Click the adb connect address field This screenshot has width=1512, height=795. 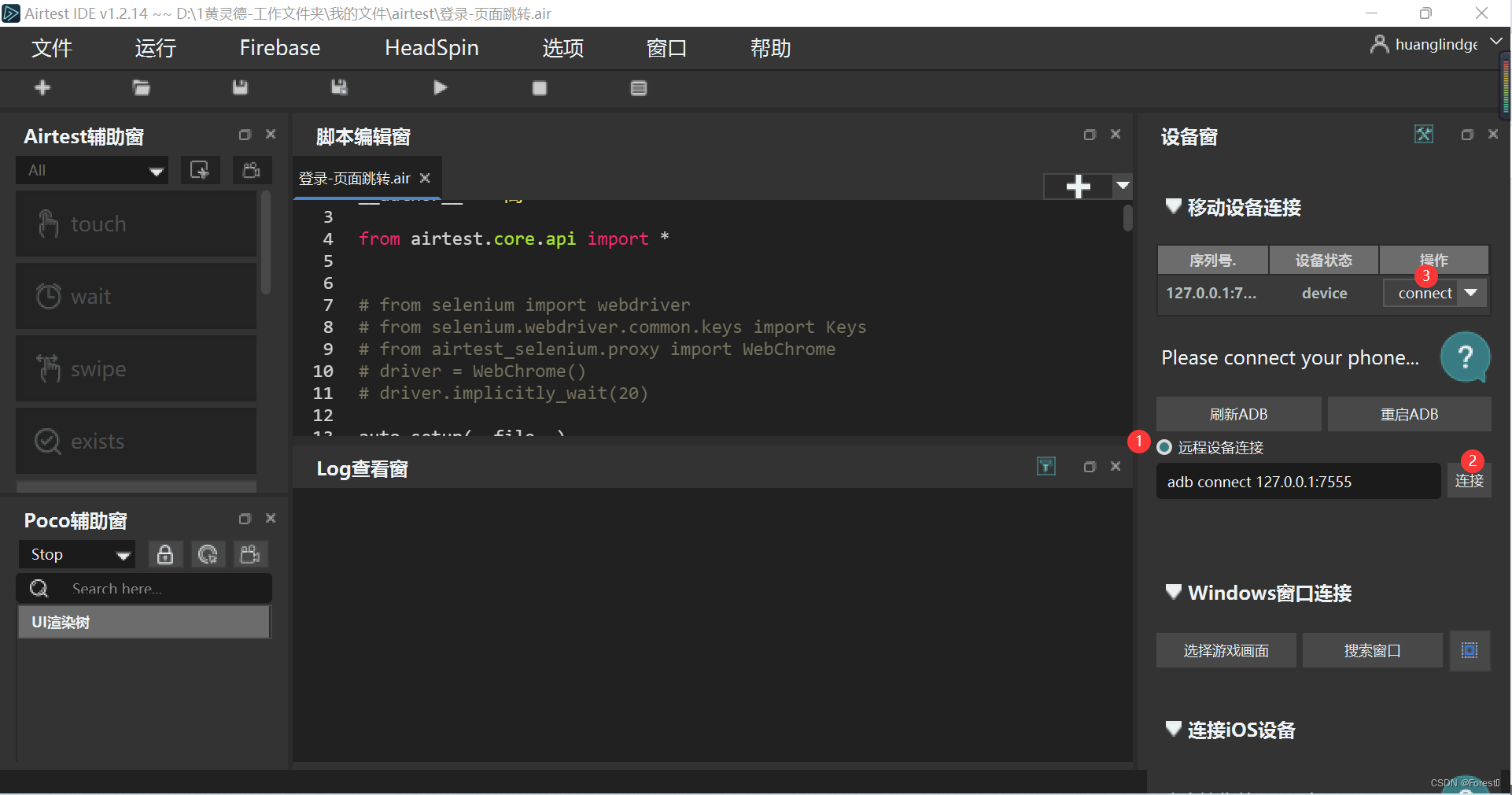pos(1298,481)
